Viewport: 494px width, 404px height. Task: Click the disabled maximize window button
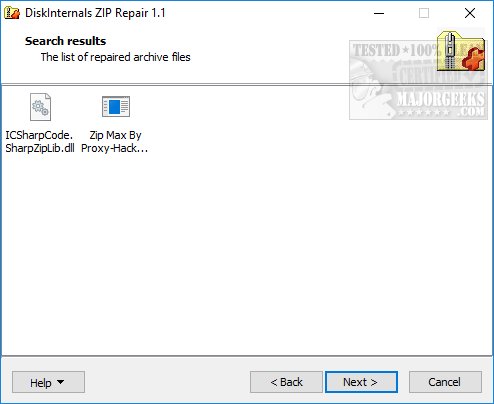(x=424, y=13)
